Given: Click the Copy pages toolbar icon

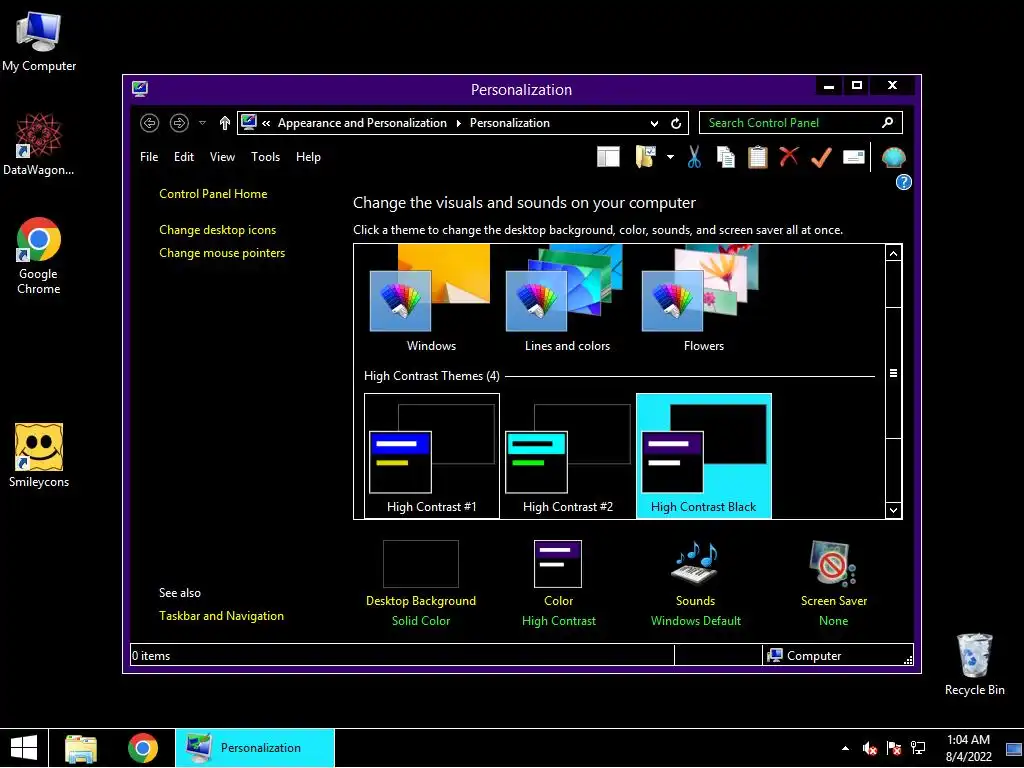Looking at the screenshot, I should 726,157.
